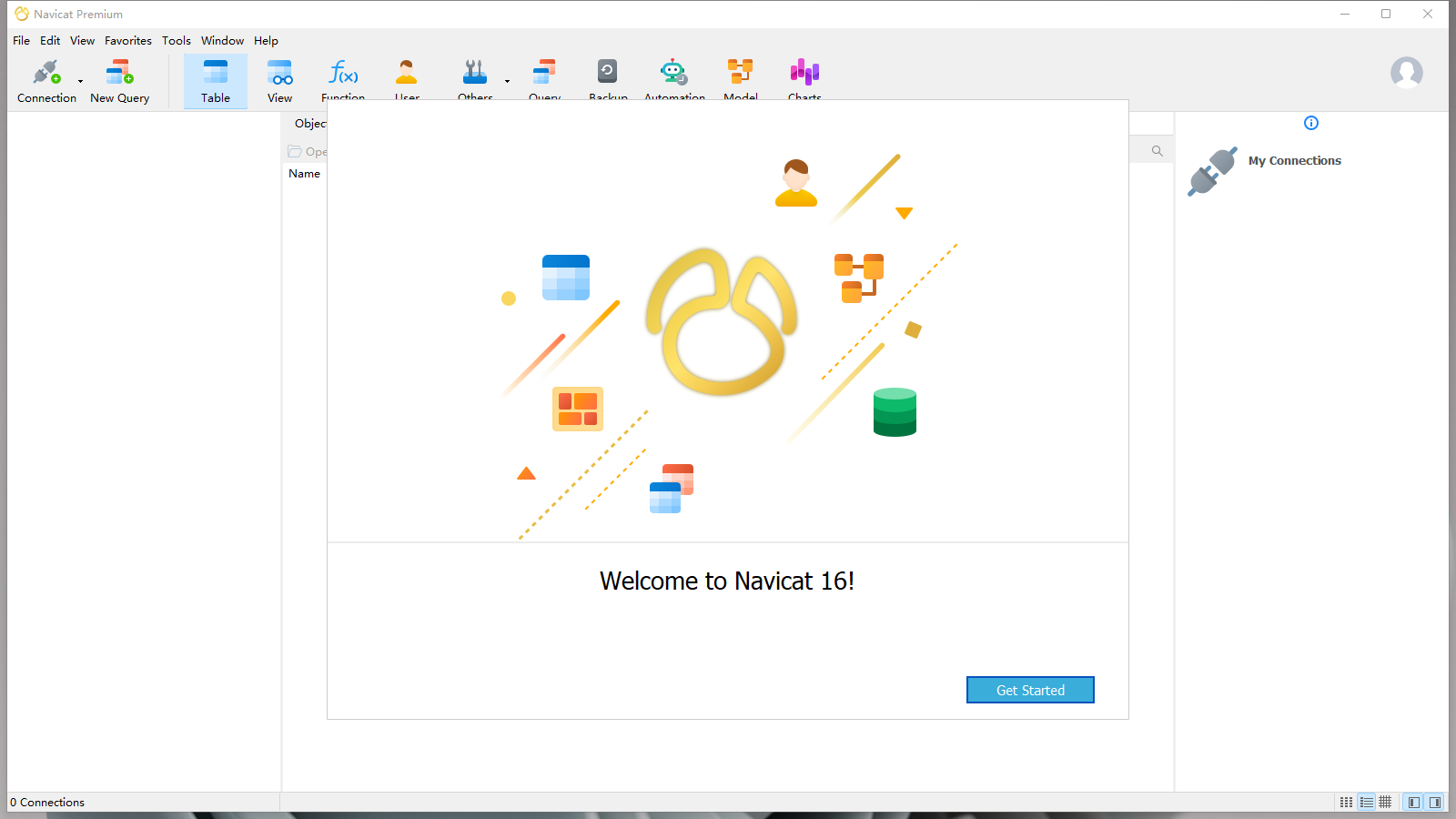Click the 0 Connections status text

pos(47,803)
